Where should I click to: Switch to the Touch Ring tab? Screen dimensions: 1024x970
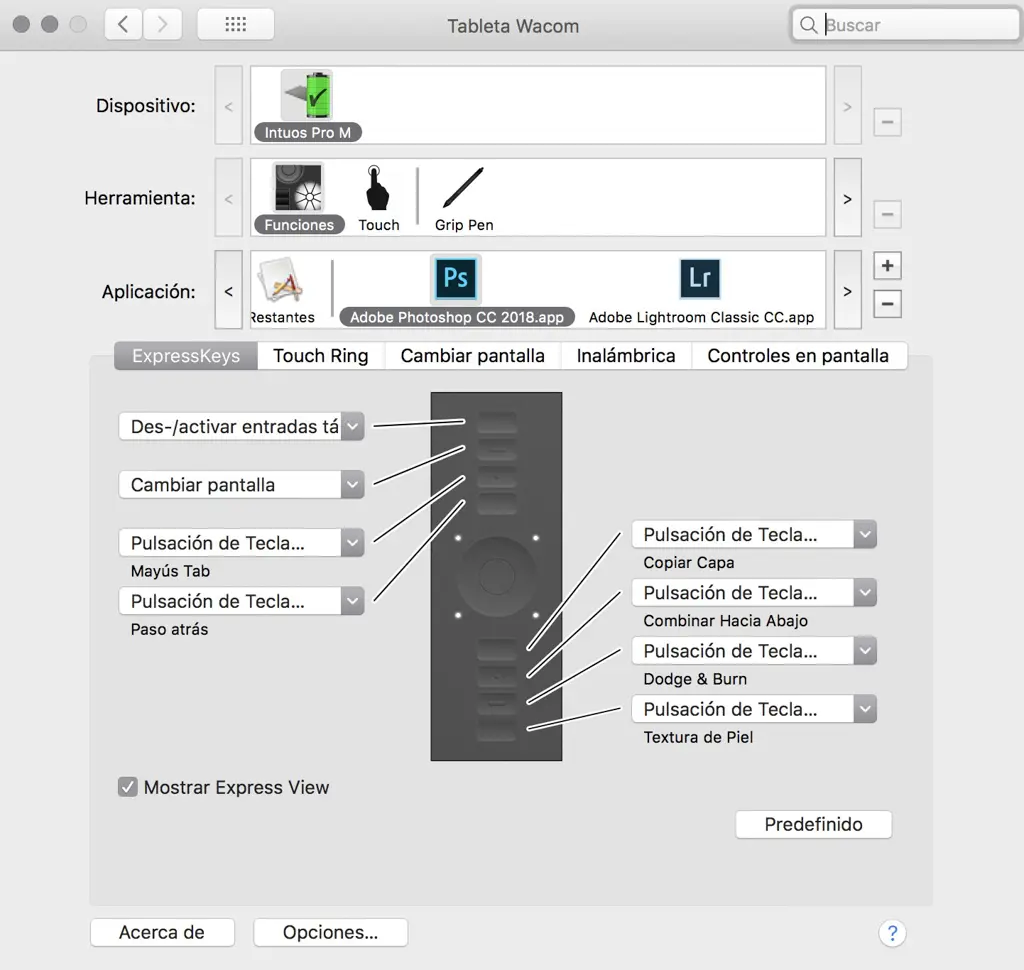320,355
